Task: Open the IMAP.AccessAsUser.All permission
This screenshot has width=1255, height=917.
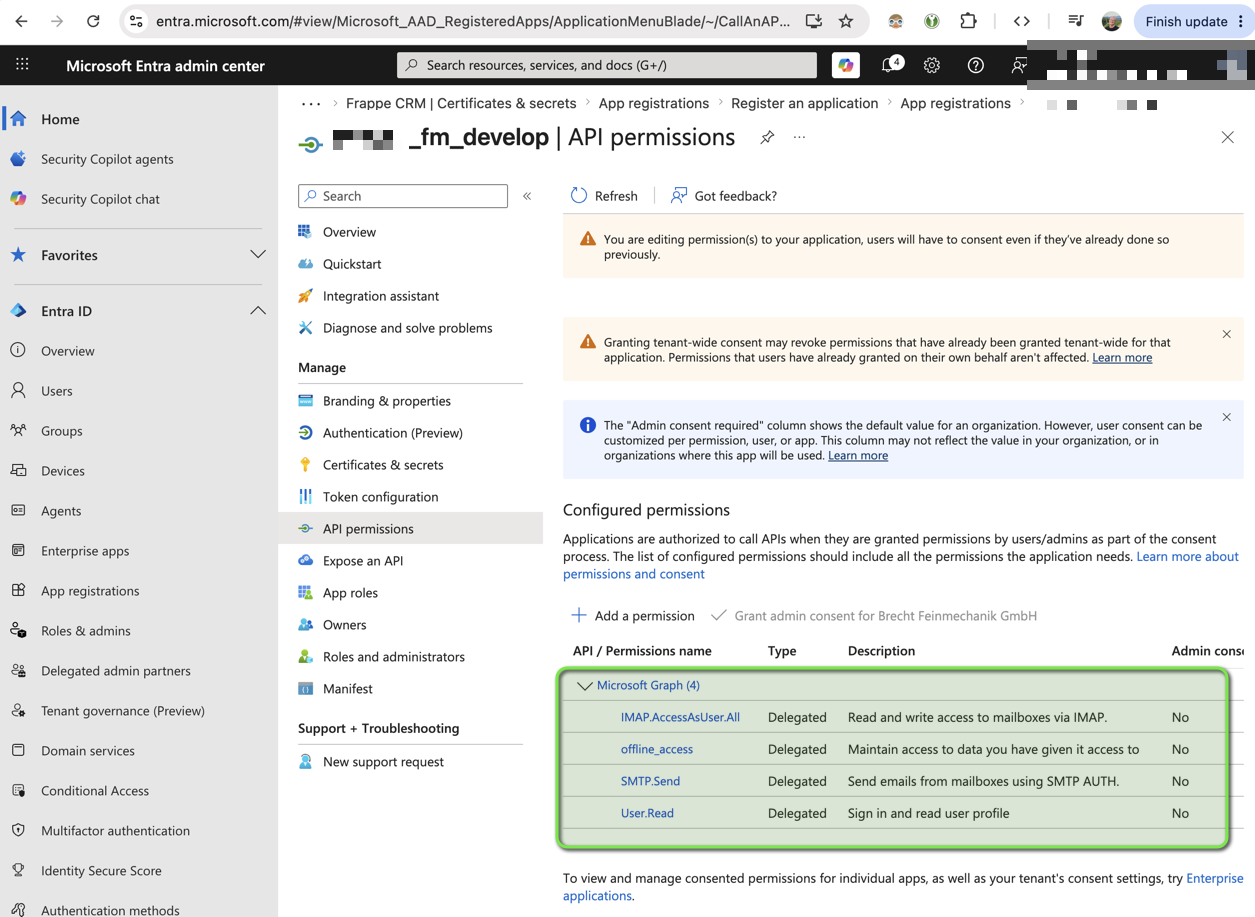Action: click(680, 717)
